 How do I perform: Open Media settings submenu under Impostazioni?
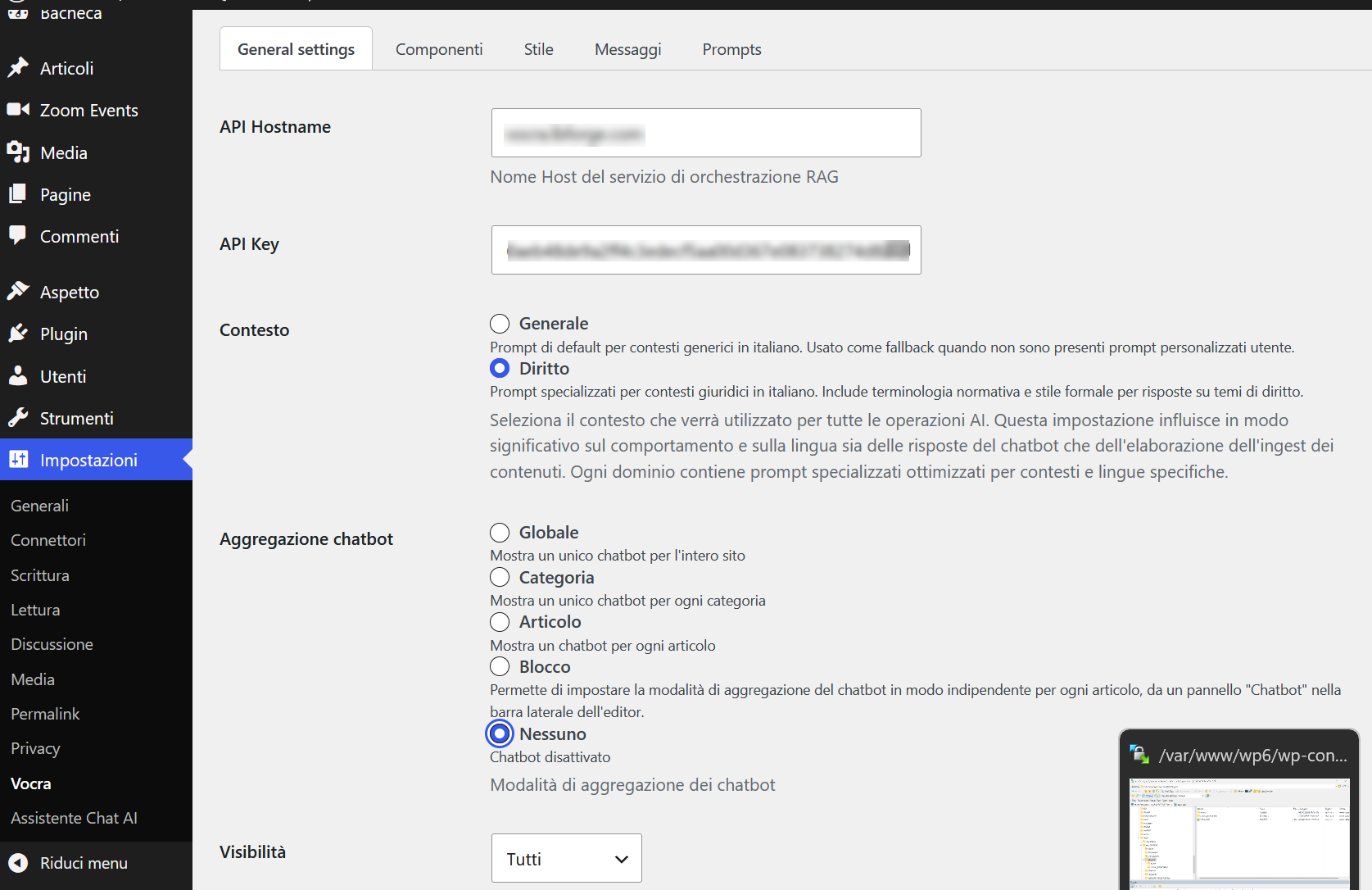coord(33,679)
